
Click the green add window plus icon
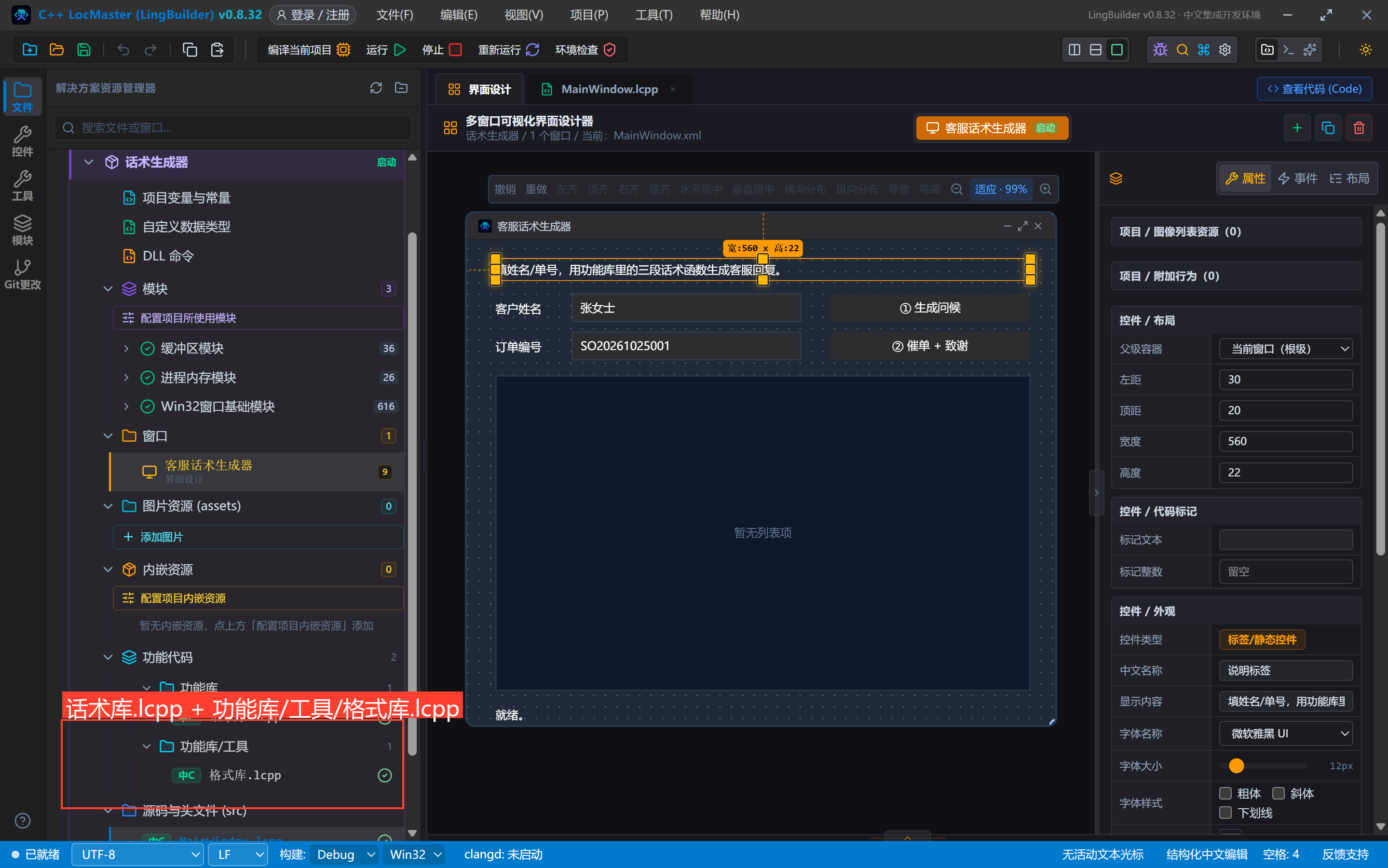pos(1297,128)
